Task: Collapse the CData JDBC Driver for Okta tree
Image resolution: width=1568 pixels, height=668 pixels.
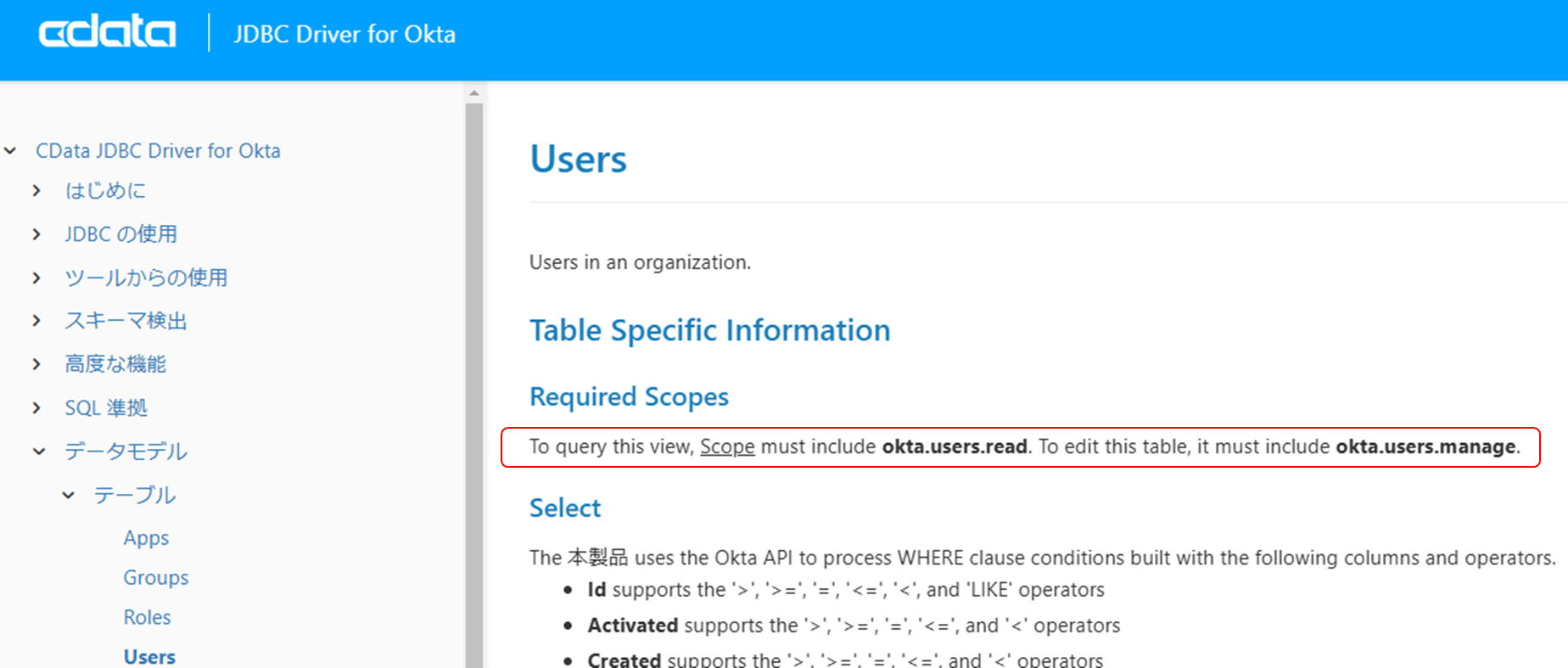Action: click(x=11, y=151)
